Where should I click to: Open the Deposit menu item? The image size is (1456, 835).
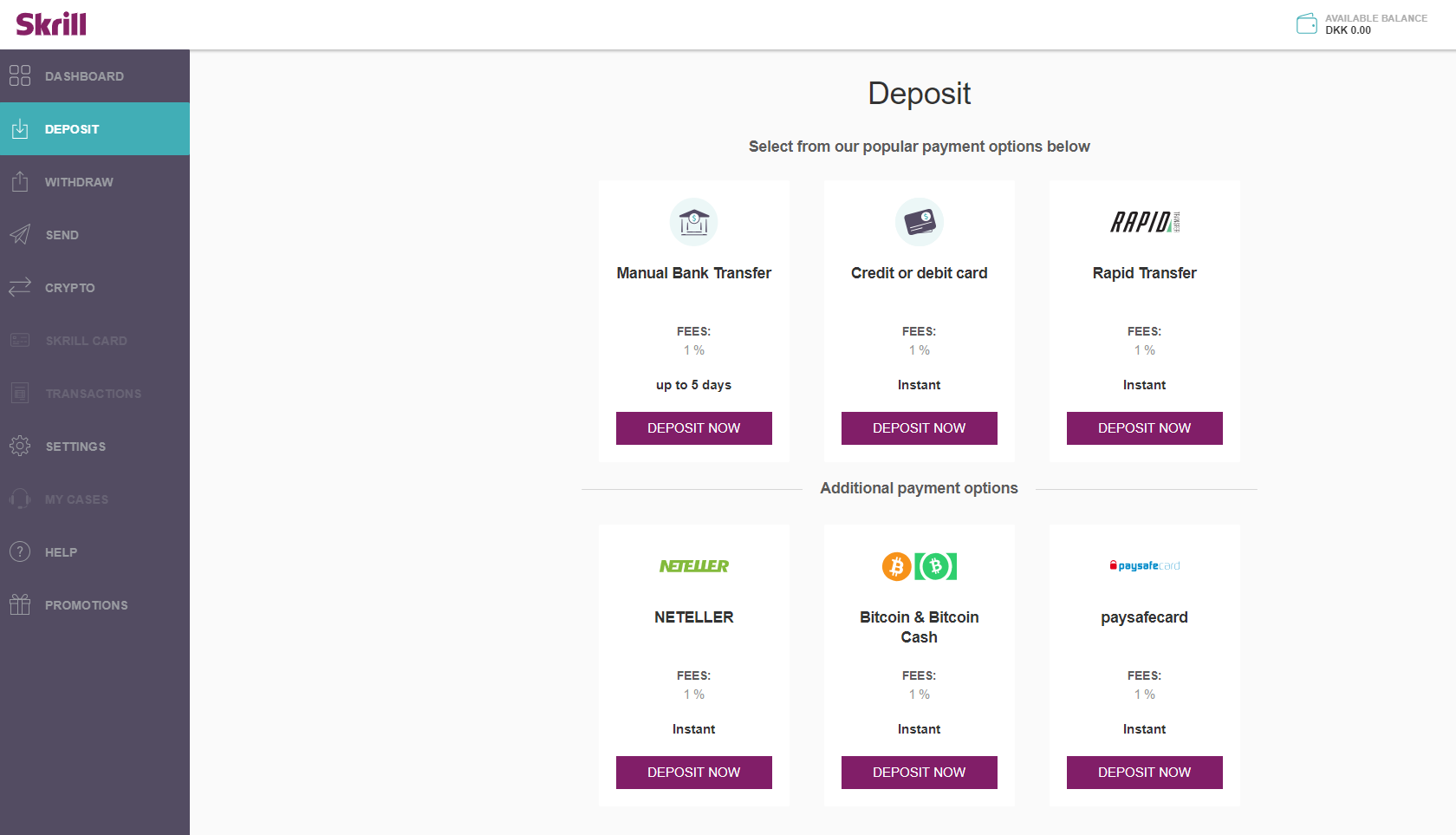[x=94, y=129]
